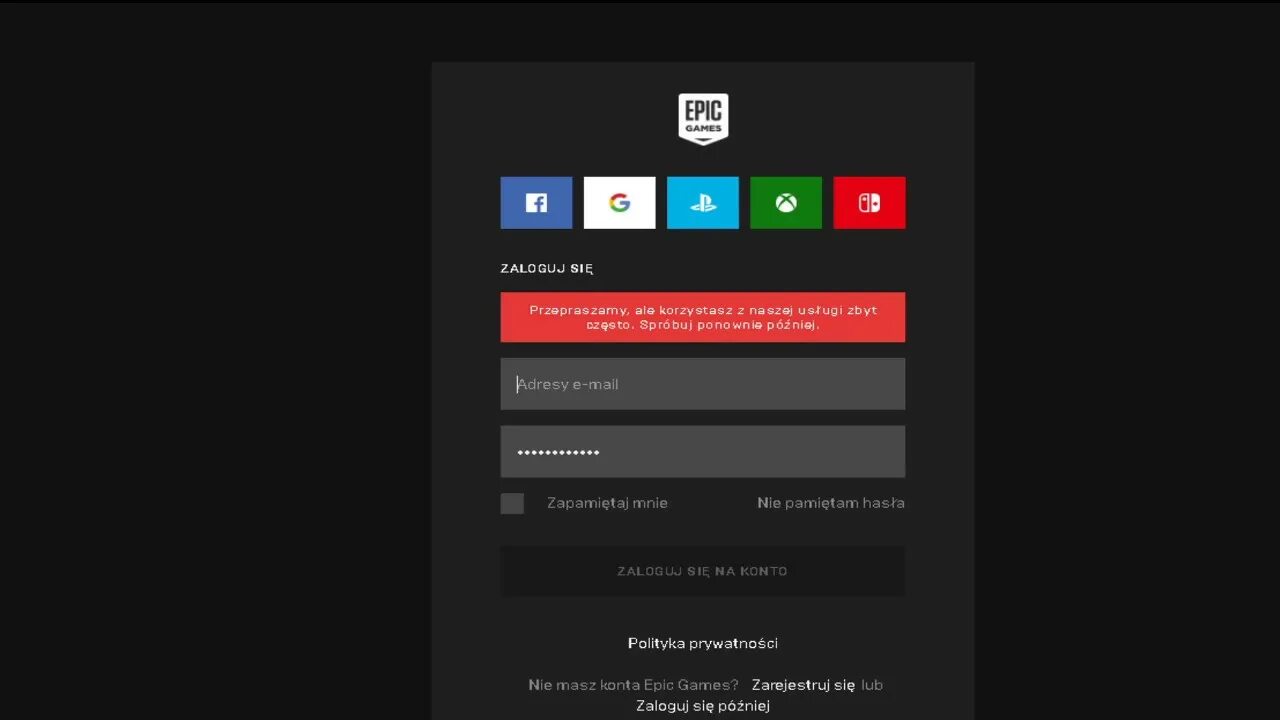Choose the PlayStation login icon
Viewport: 1280px width, 720px height.
coord(703,203)
